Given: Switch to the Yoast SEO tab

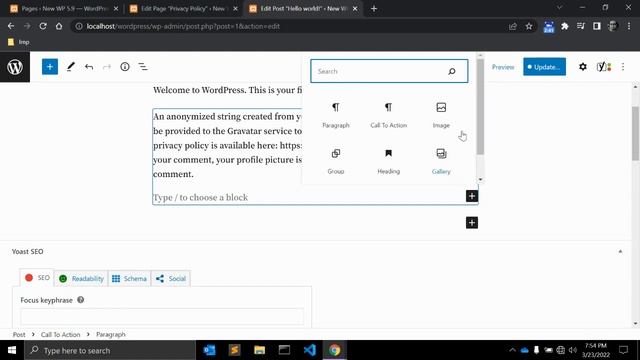Looking at the screenshot, I should click(x=37, y=278).
